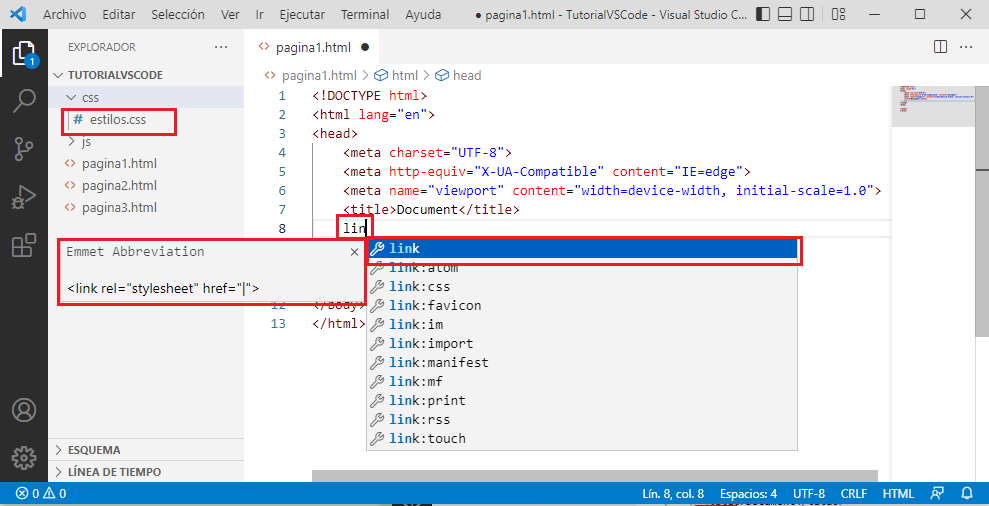Open the Ir menu
Image resolution: width=989 pixels, height=506 pixels.
259,14
